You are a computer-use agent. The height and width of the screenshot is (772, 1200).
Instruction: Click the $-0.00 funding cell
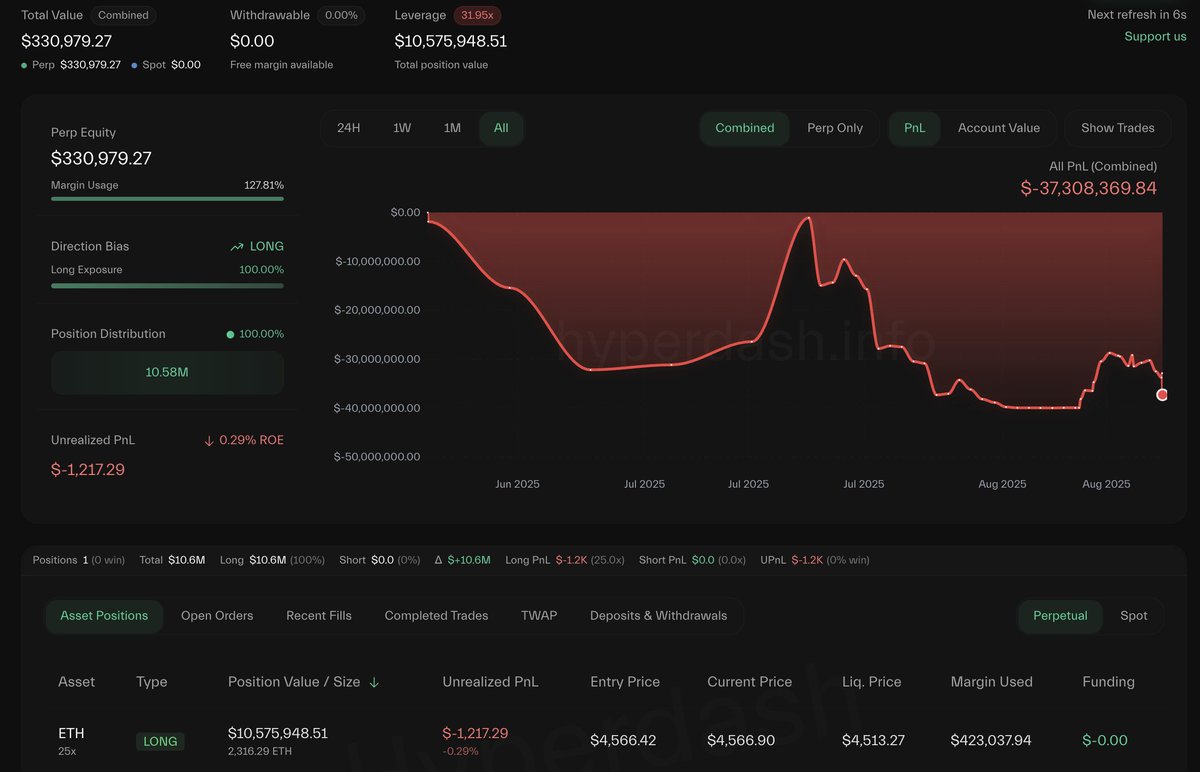(1105, 741)
